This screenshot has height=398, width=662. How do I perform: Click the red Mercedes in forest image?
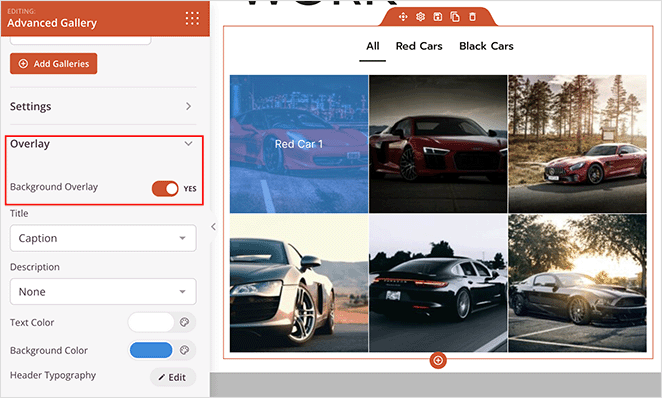[x=577, y=144]
